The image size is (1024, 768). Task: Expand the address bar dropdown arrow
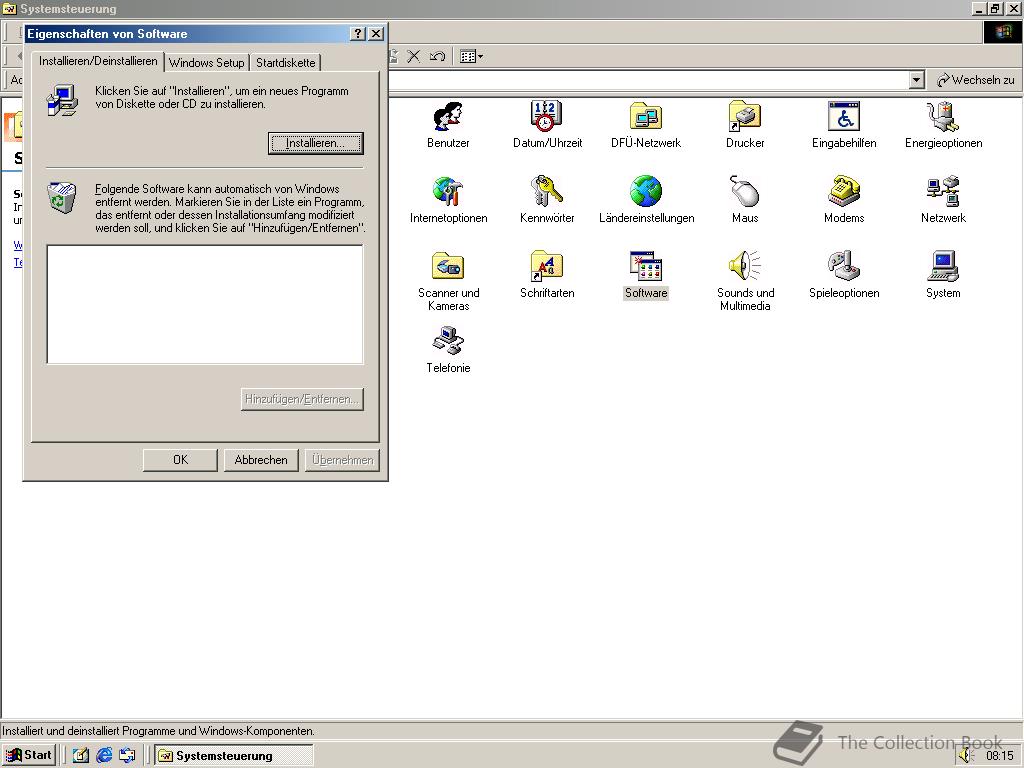pyautogui.click(x=916, y=80)
